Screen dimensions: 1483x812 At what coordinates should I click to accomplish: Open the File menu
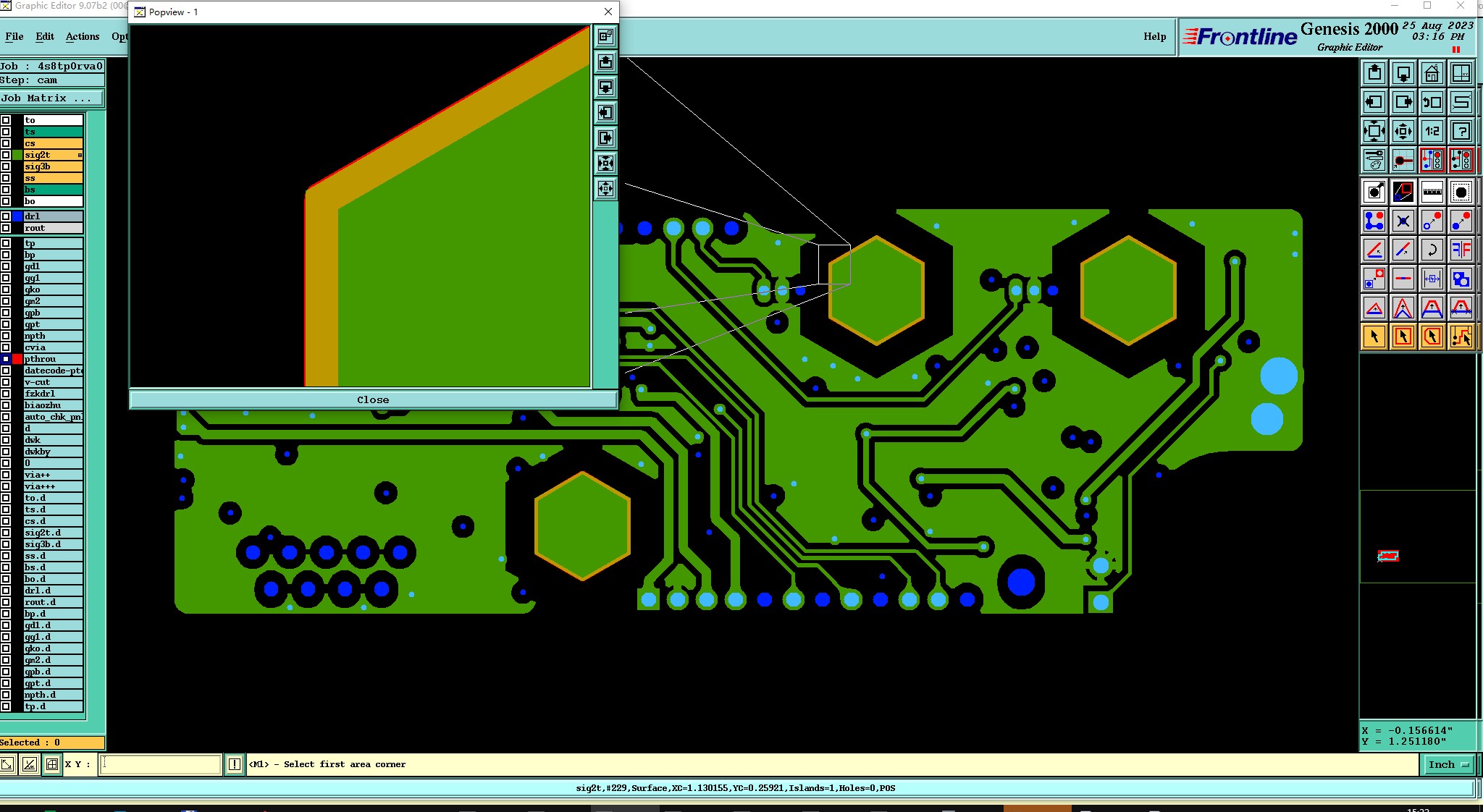14,36
